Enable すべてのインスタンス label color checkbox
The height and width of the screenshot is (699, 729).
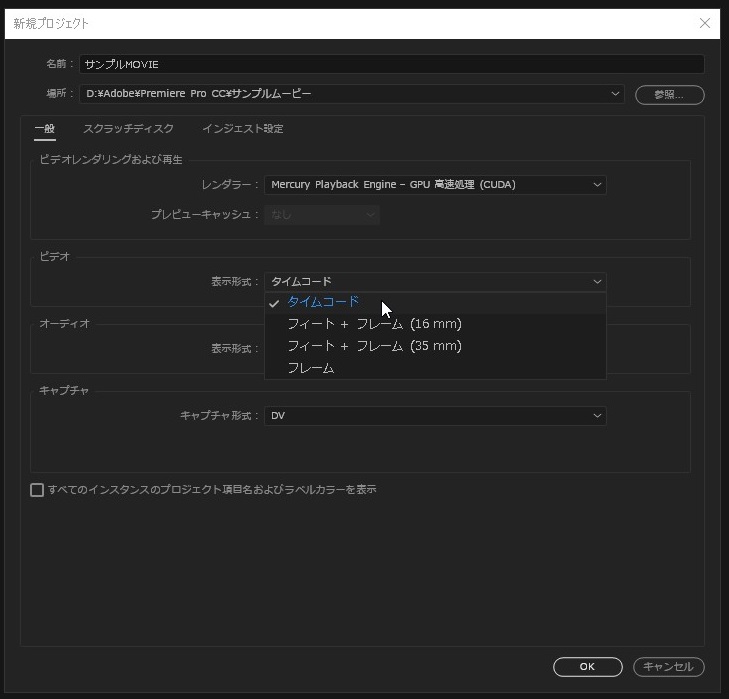coord(37,490)
